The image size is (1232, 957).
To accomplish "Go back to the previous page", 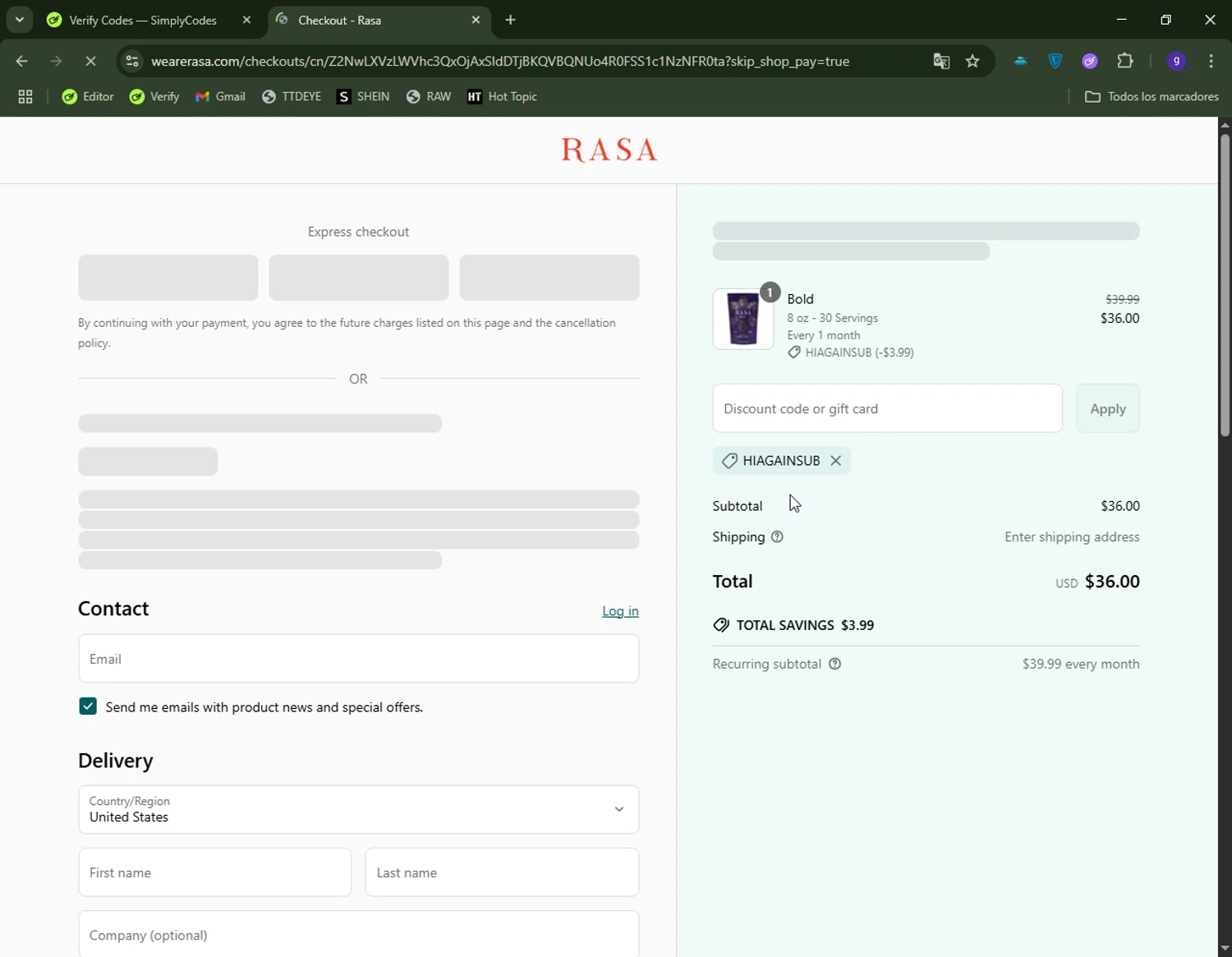I will (22, 61).
